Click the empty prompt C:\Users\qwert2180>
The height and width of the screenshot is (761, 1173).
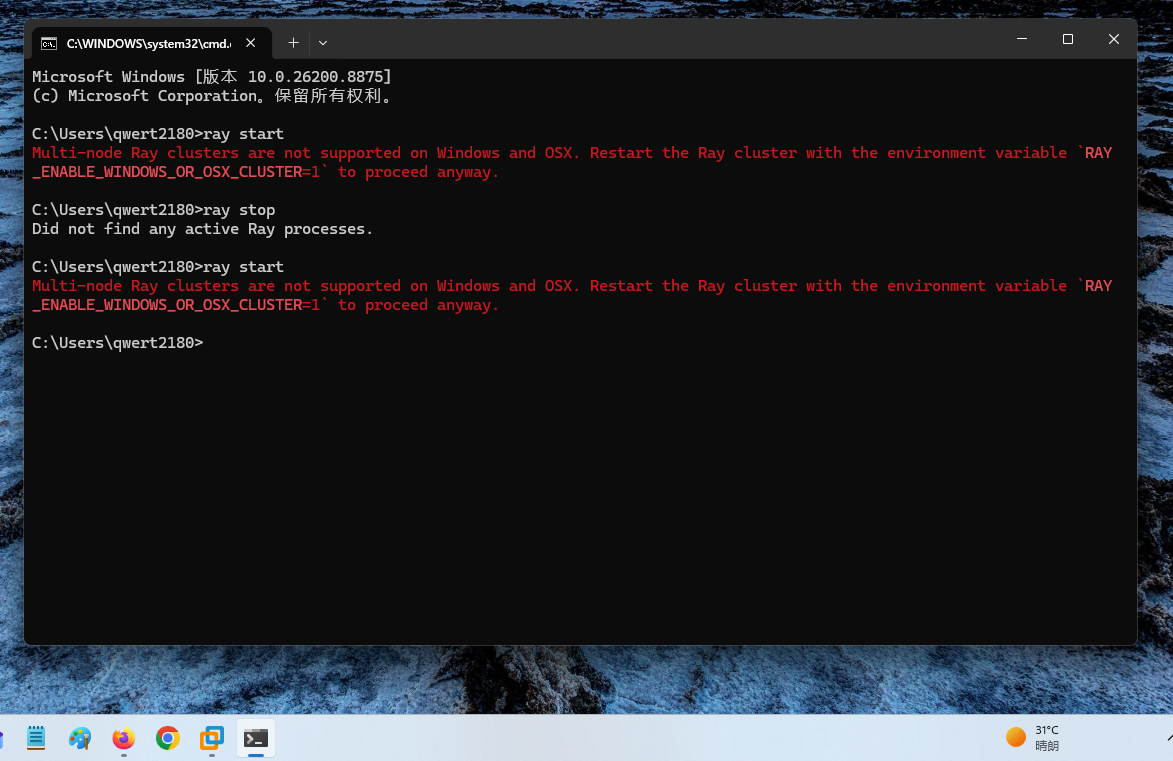click(117, 343)
